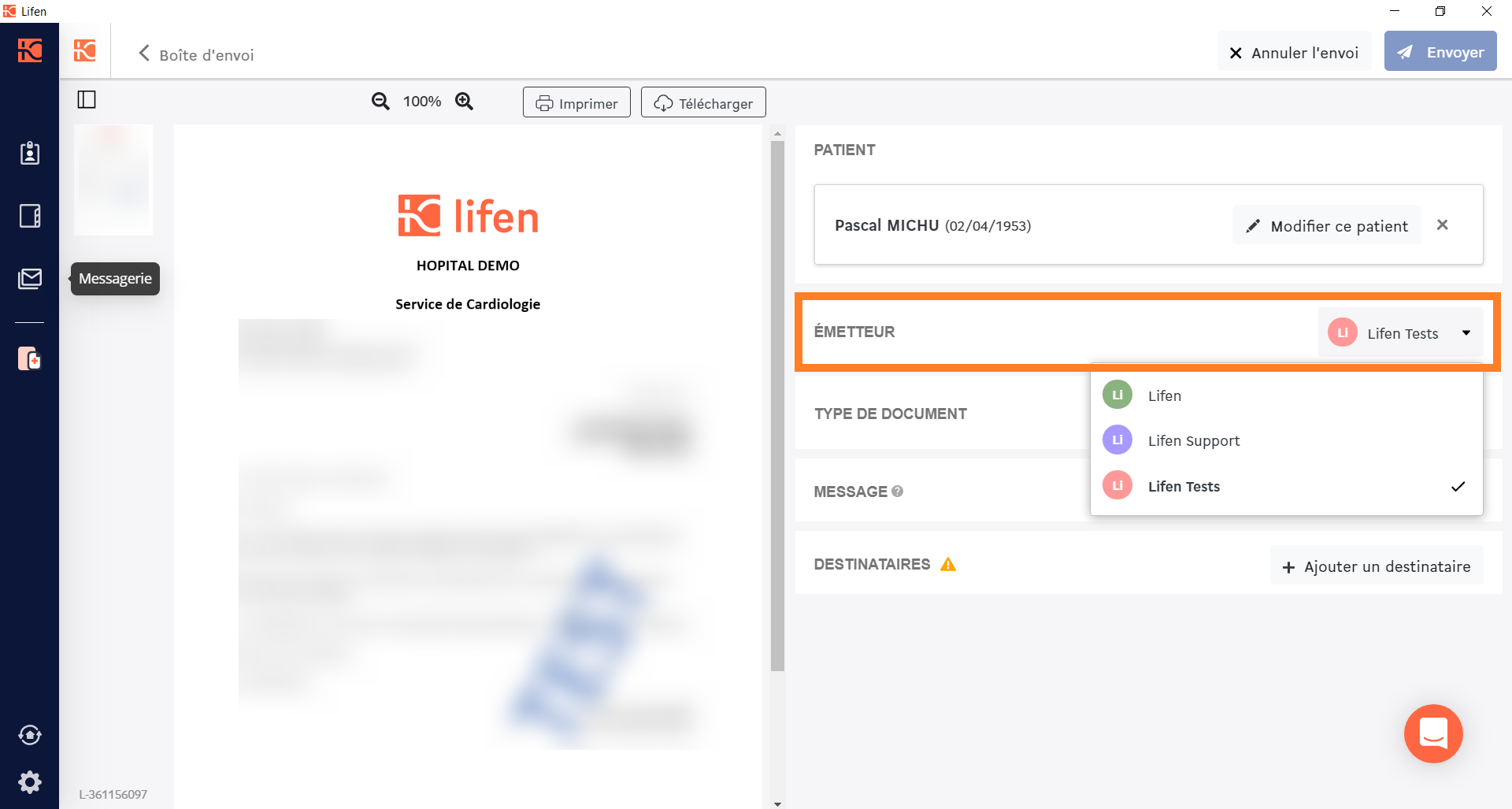Edit patient via Modifier ce patient

[x=1327, y=226]
